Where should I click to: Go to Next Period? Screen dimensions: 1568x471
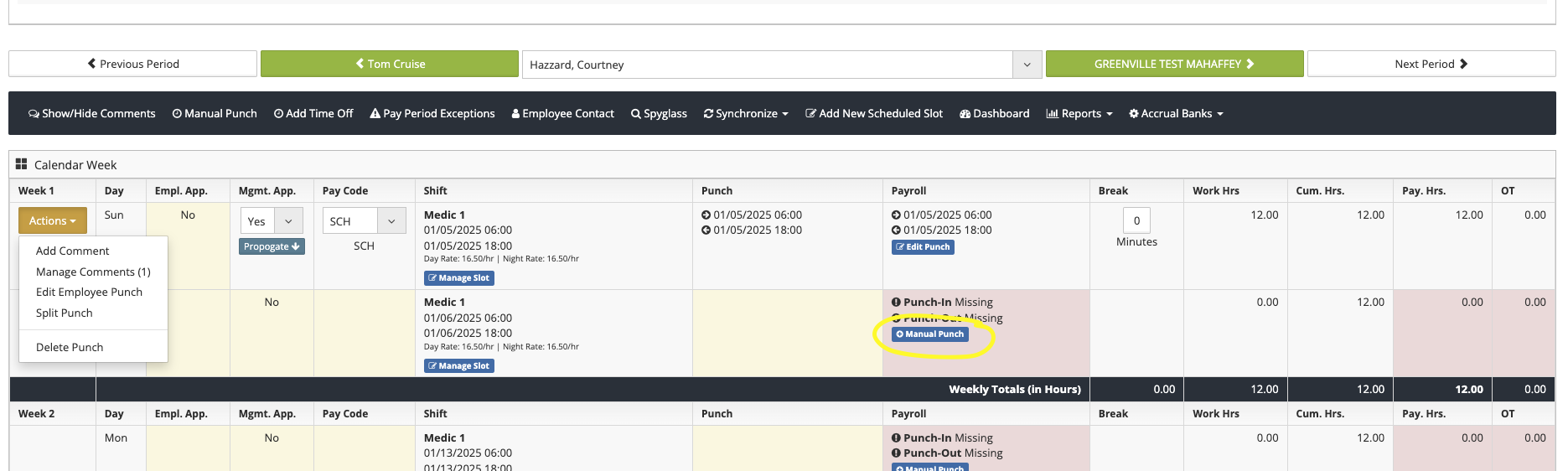click(x=1431, y=64)
